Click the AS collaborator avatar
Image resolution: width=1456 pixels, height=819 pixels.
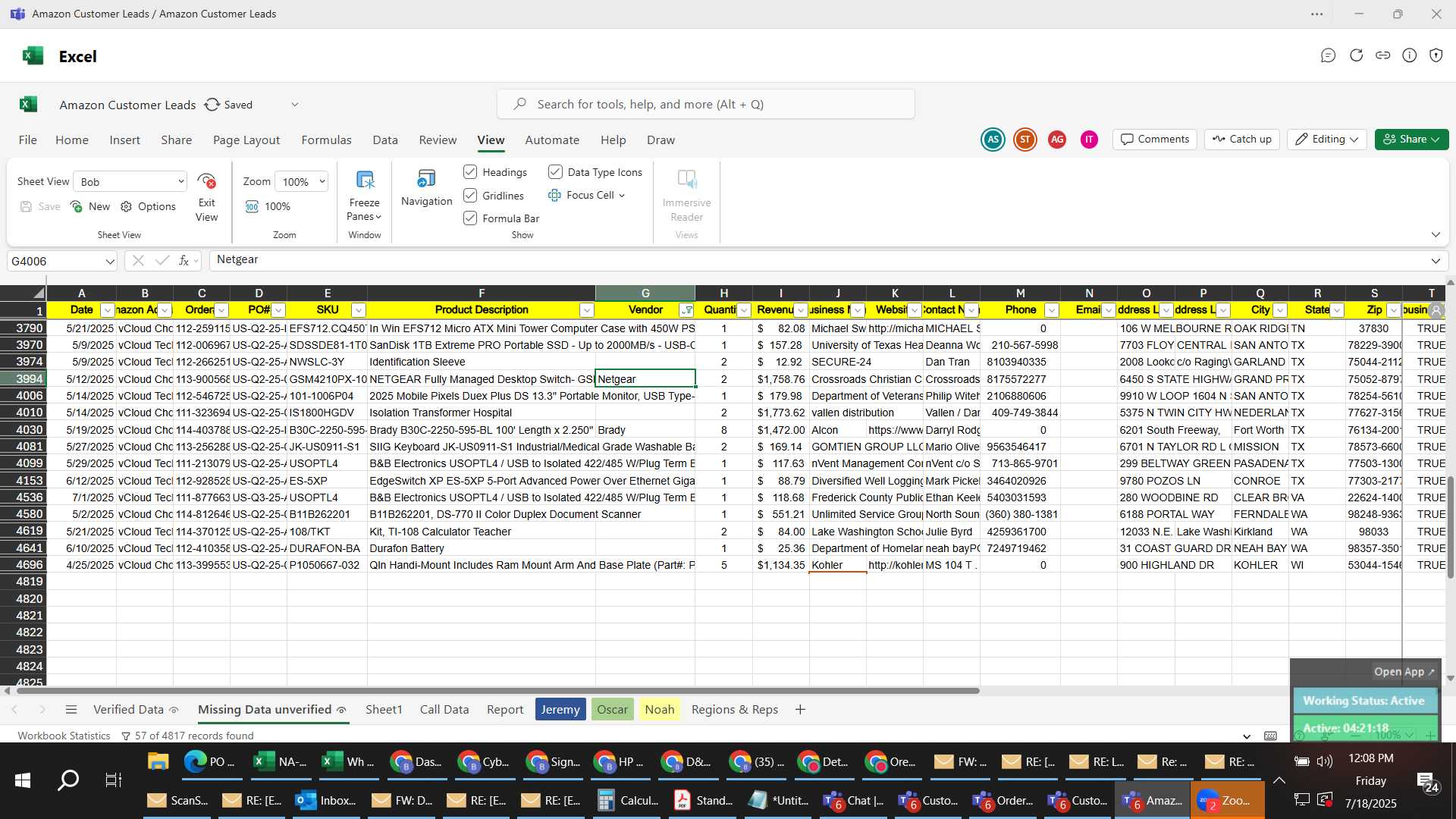point(993,140)
